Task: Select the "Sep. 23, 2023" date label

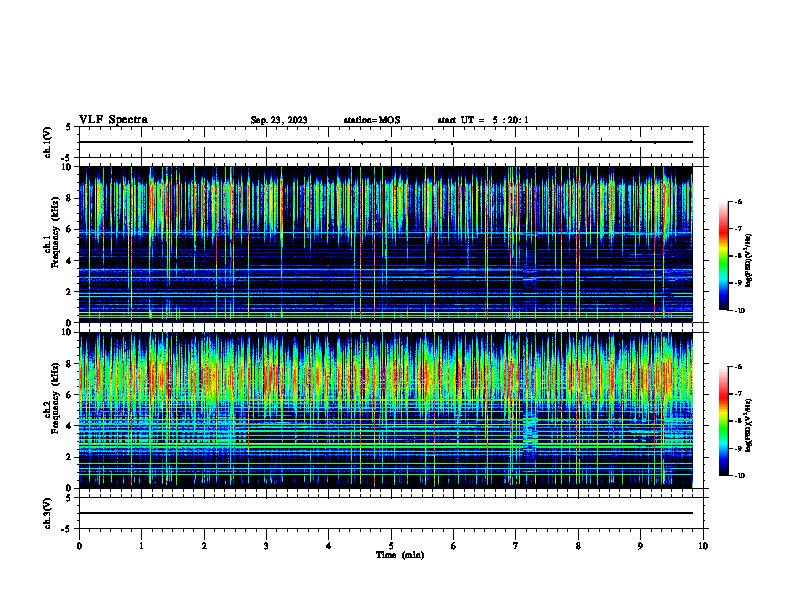Action: click(x=279, y=120)
